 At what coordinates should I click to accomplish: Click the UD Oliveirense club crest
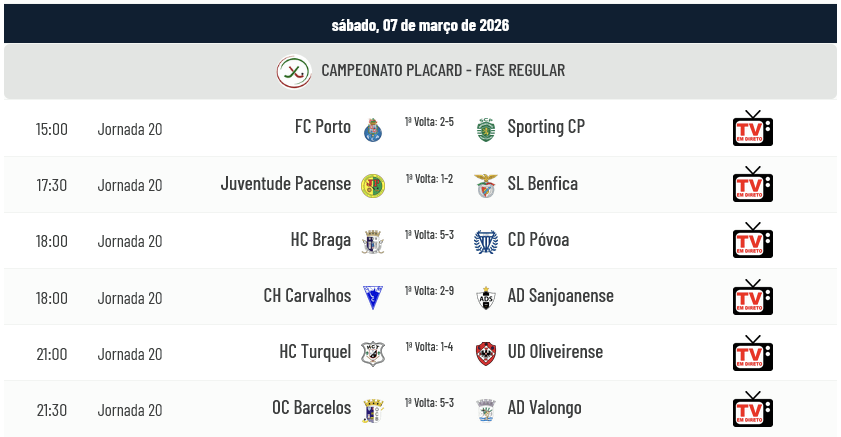click(x=486, y=353)
